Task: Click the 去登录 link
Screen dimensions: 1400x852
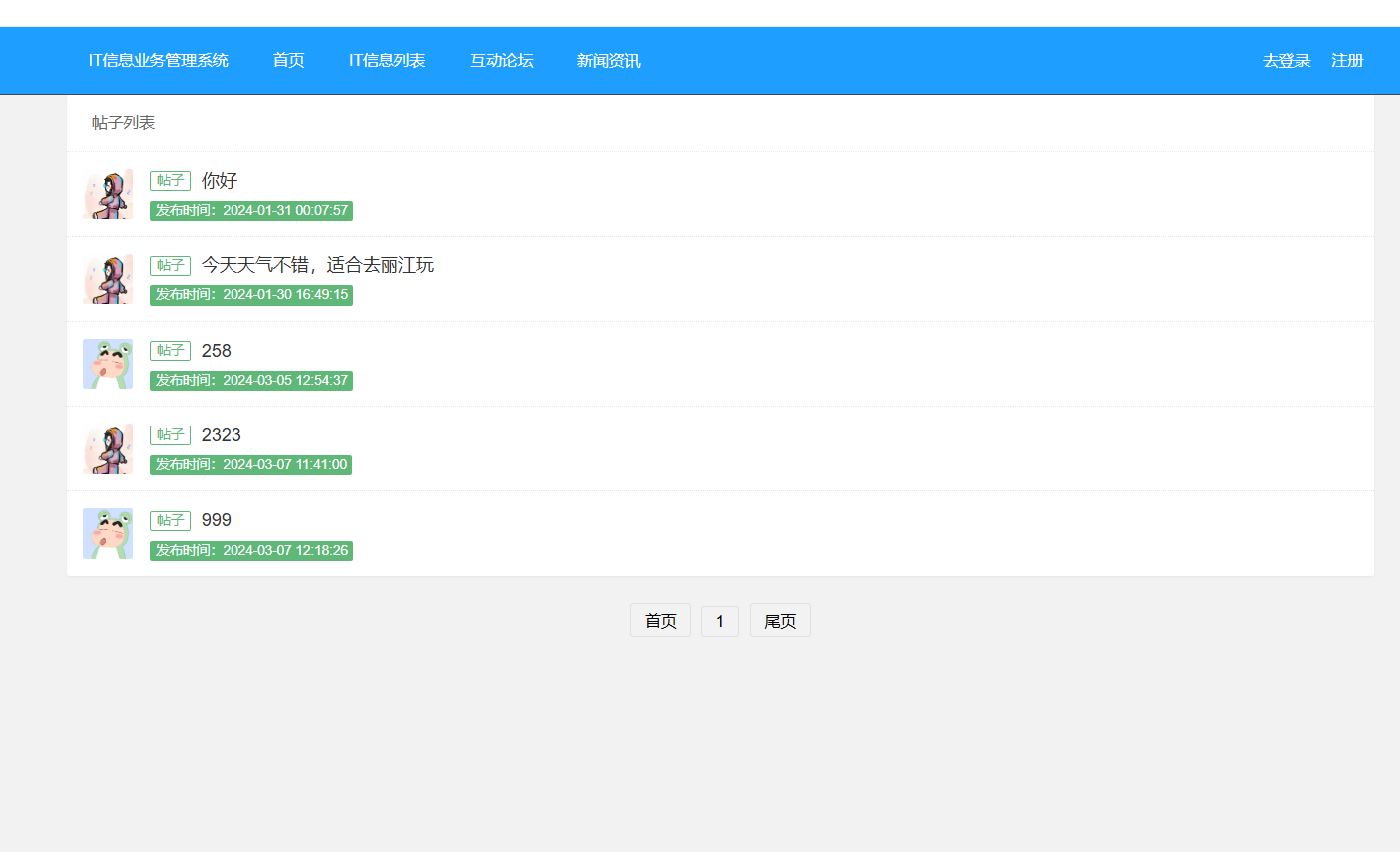Action: click(1286, 61)
